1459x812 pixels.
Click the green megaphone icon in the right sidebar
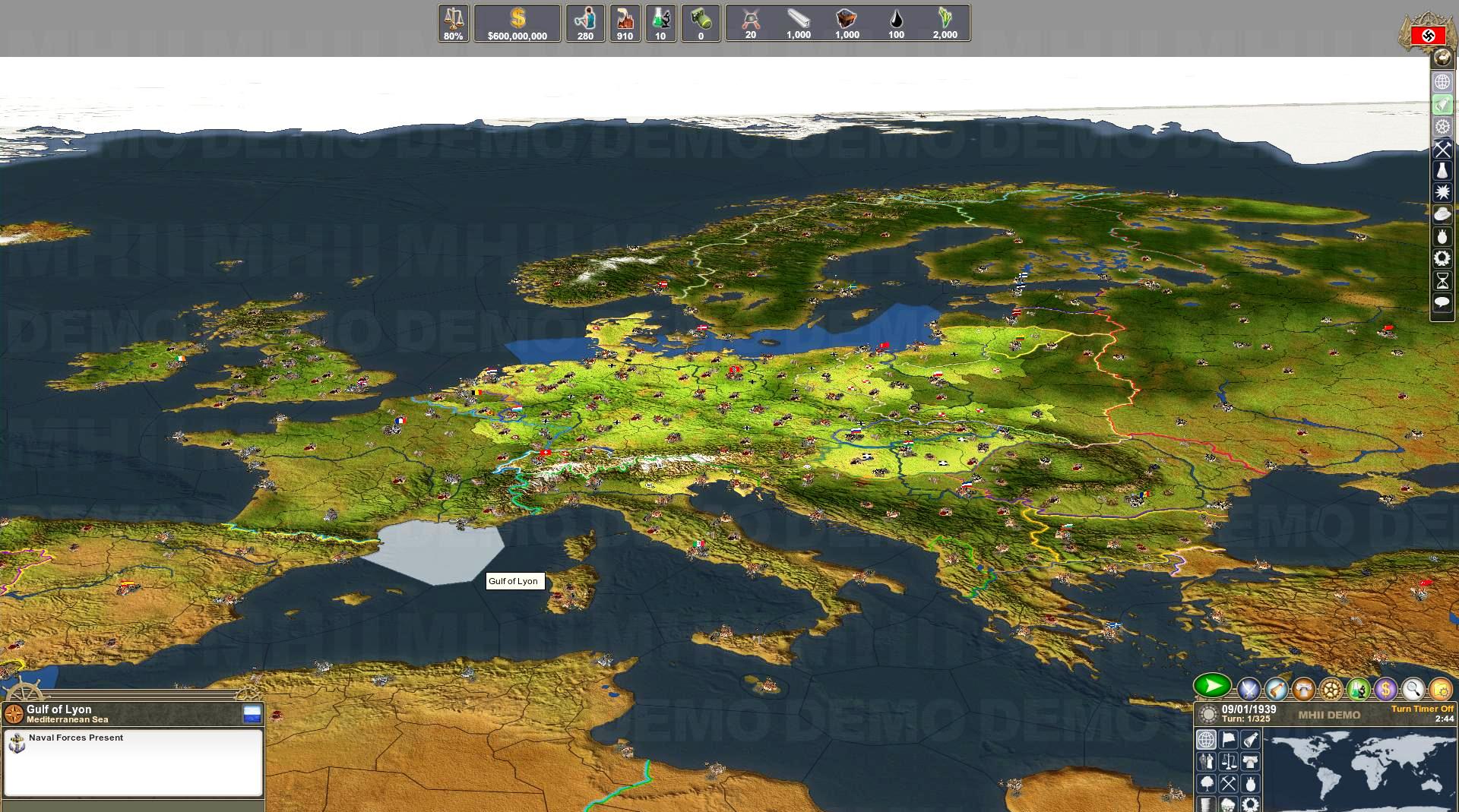click(1442, 104)
